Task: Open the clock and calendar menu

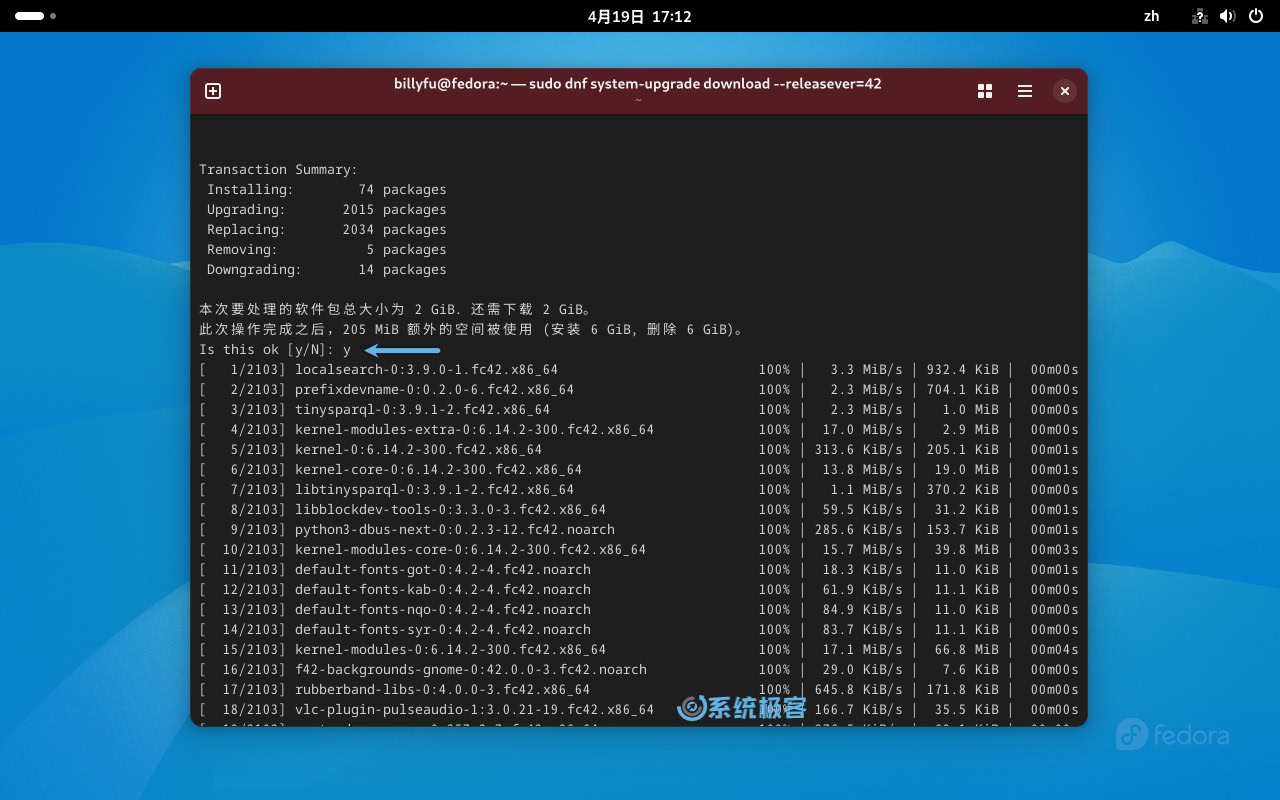Action: 640,16
